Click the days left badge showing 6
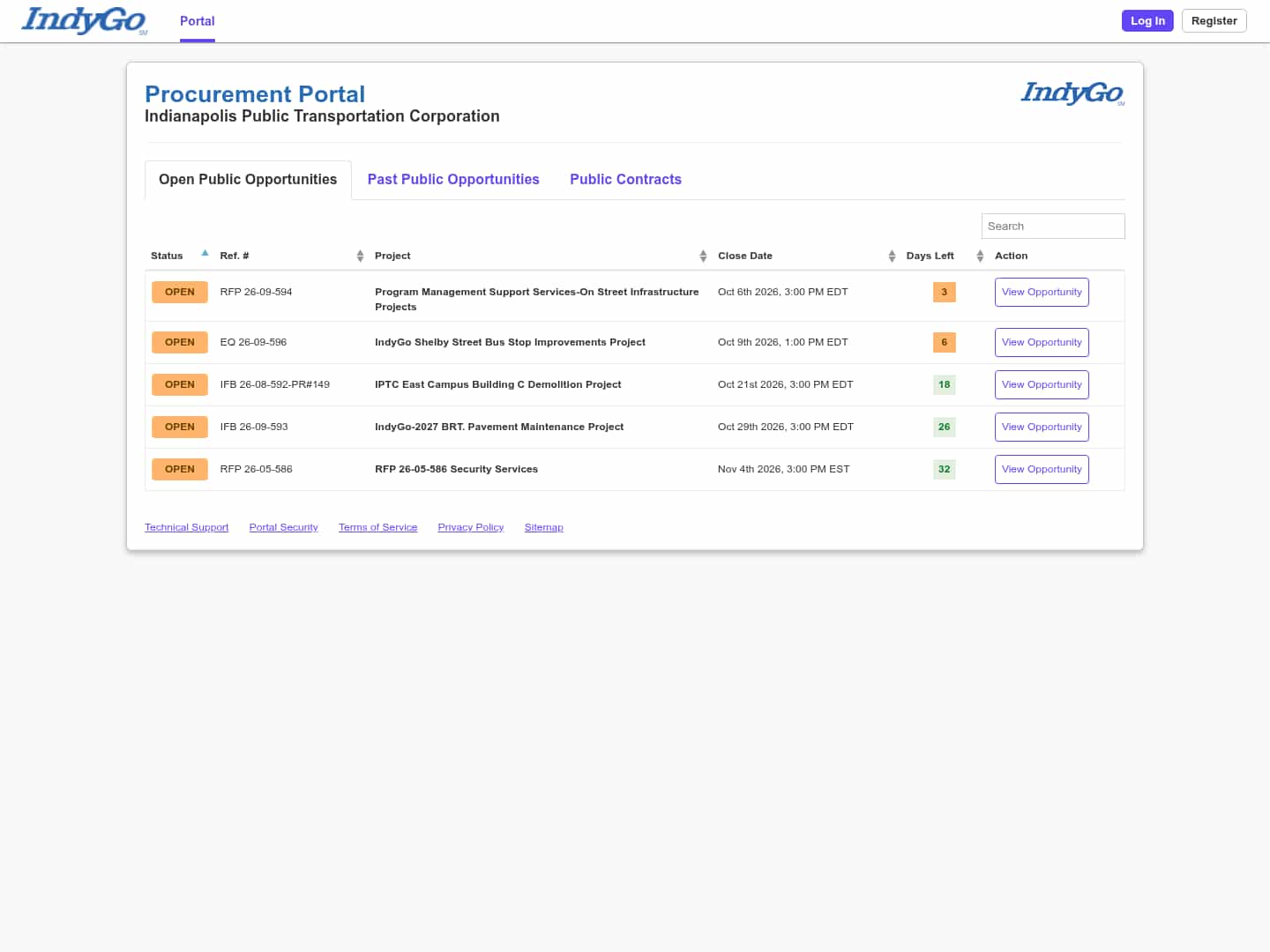 [x=944, y=342]
